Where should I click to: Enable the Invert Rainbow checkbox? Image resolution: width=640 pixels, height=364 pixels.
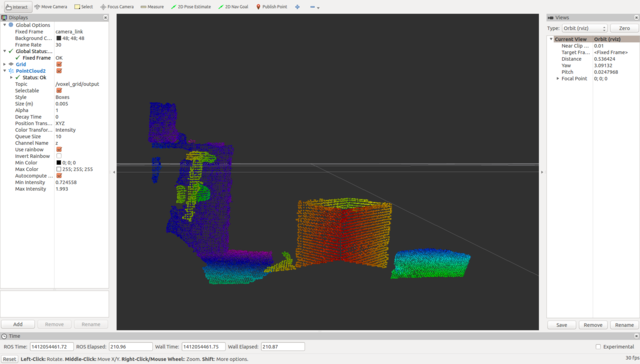click(59, 156)
